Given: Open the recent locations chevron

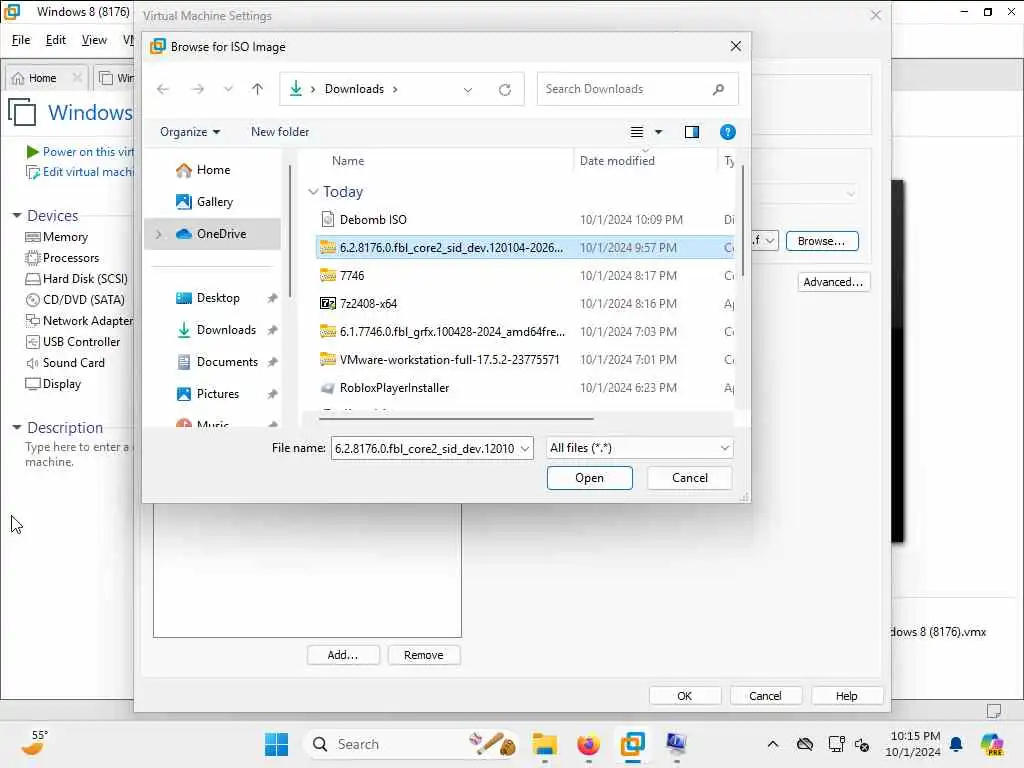Looking at the screenshot, I should coord(228,89).
